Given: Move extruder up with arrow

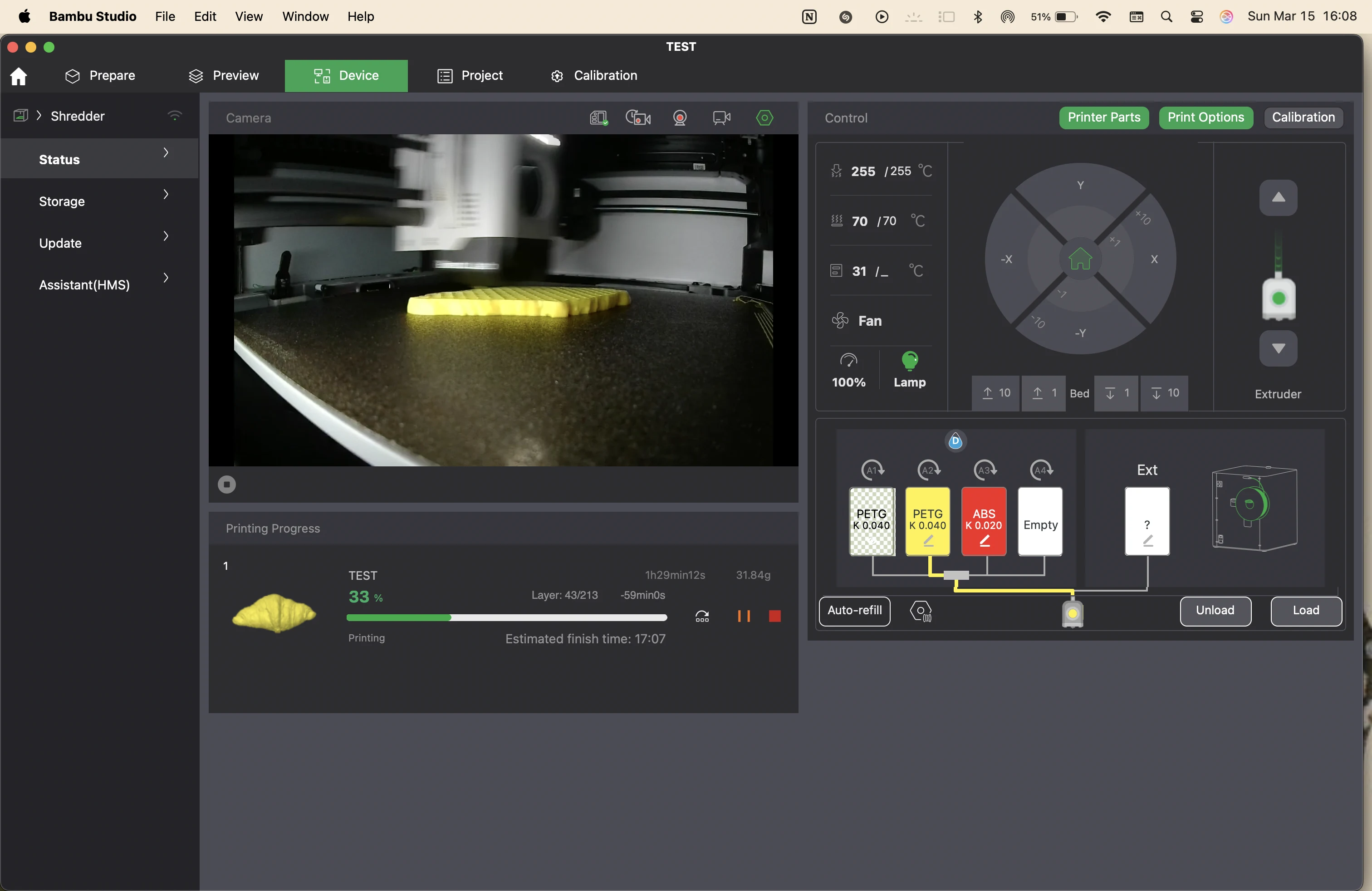Looking at the screenshot, I should pos(1278,198).
